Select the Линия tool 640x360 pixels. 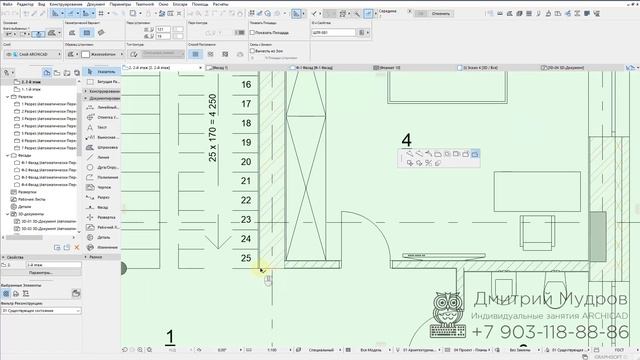tap(102, 157)
